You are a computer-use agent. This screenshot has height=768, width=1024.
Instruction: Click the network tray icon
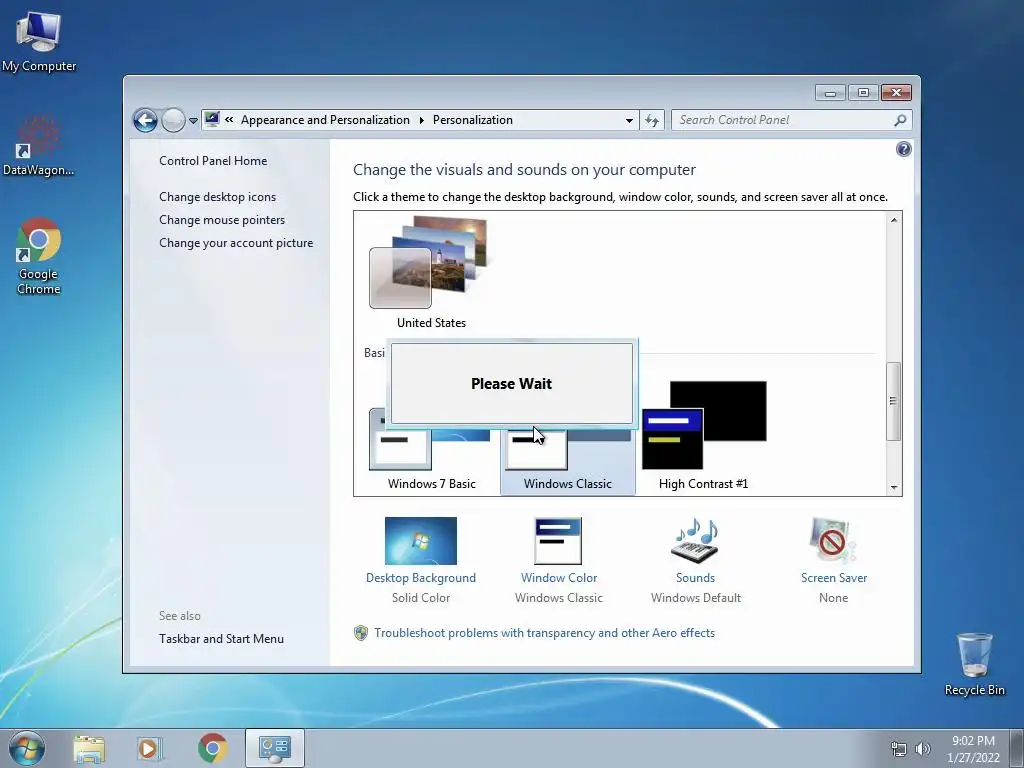[x=899, y=749]
